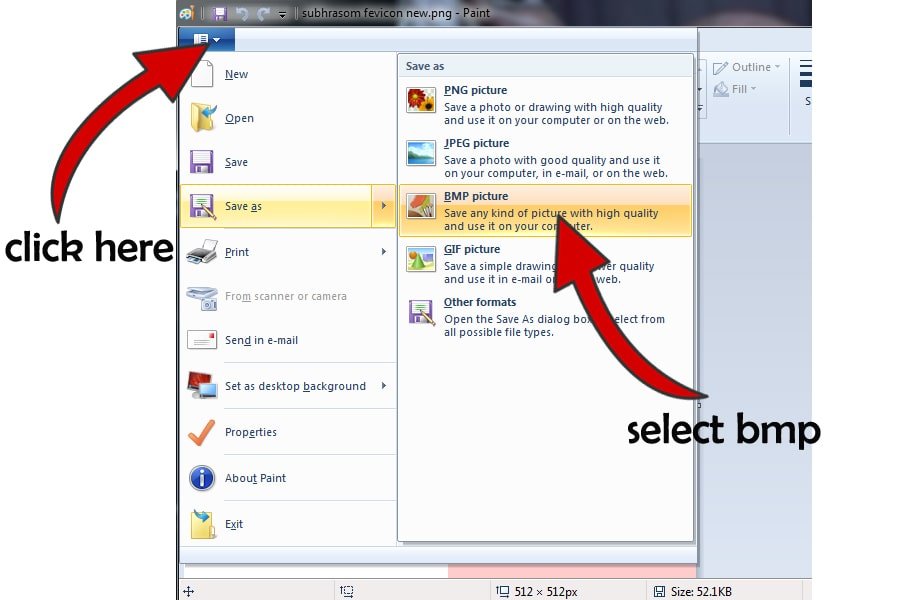This screenshot has width=900, height=600.
Task: Select BMP picture format
Action: click(545, 210)
